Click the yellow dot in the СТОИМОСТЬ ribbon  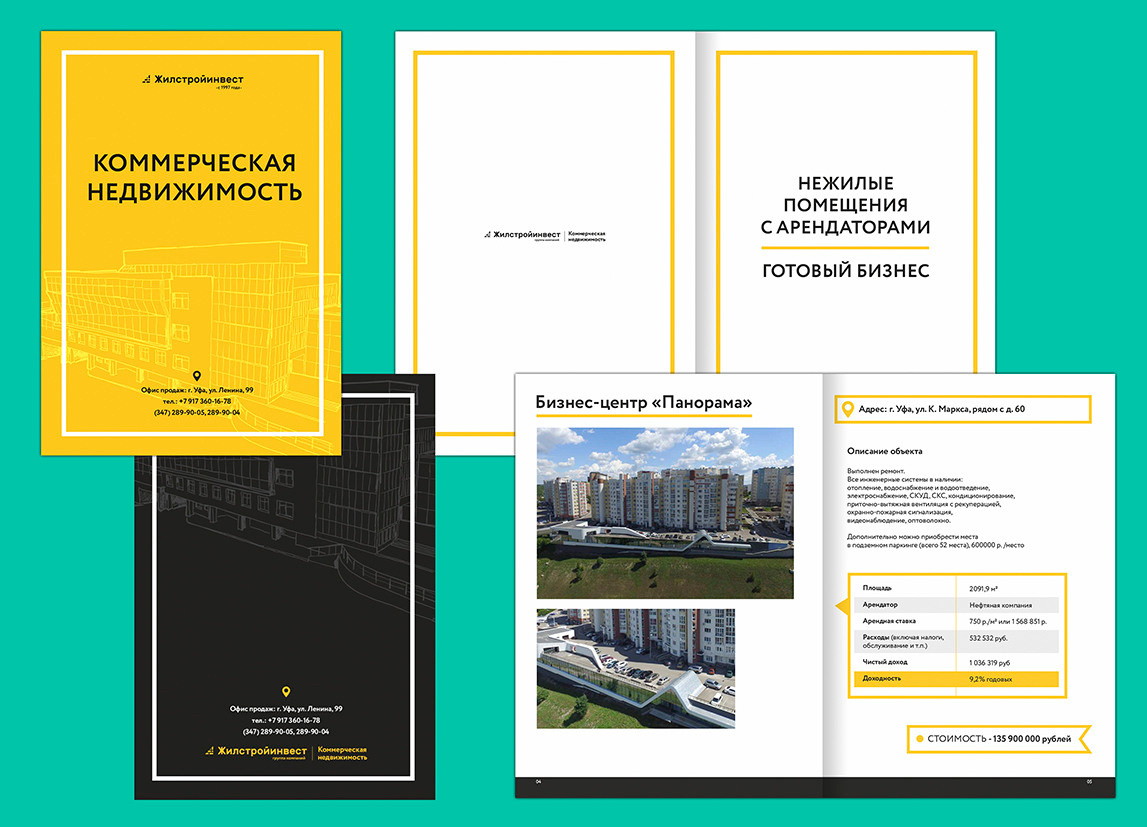pos(919,738)
